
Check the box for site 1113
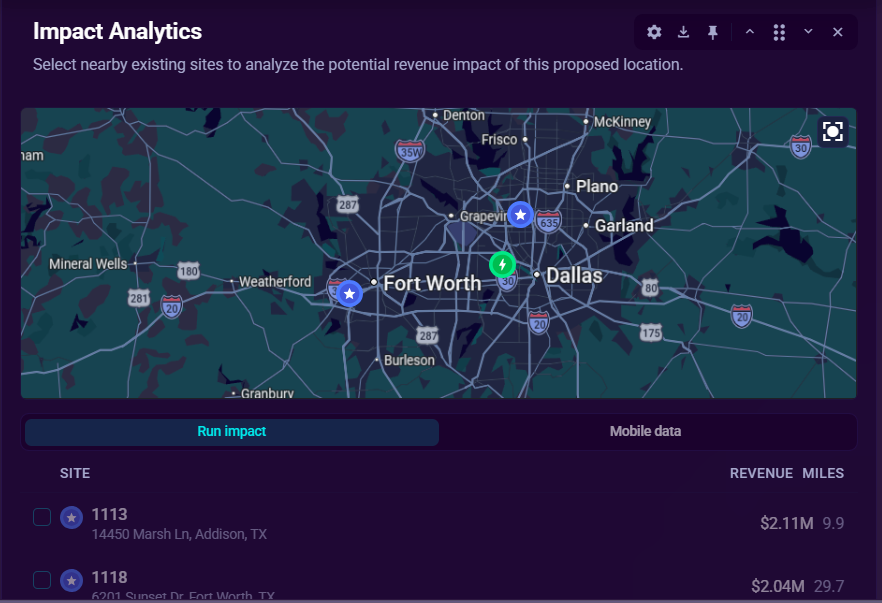pos(42,517)
